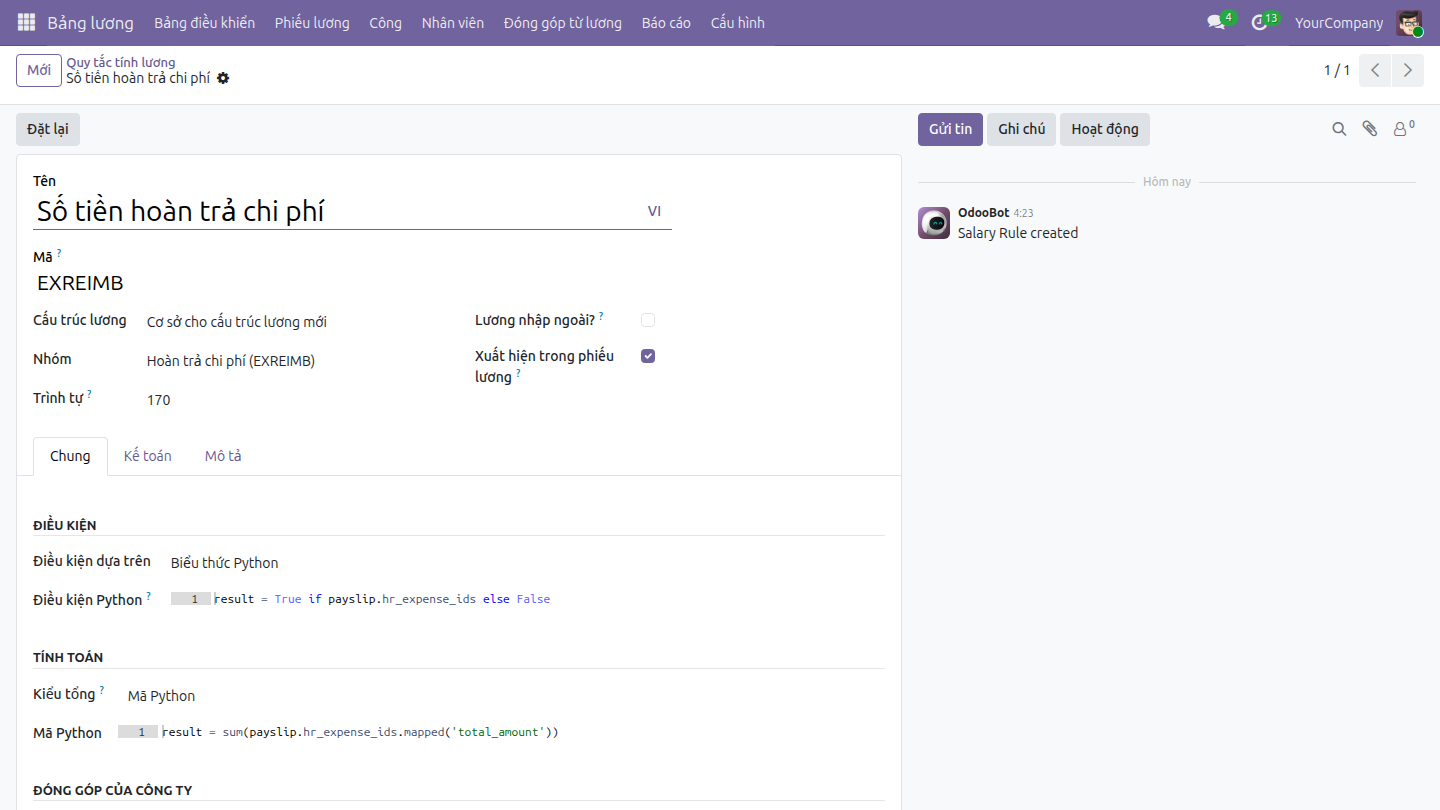The width and height of the screenshot is (1440, 810).
Task: Open the Báo cáo menu
Action: point(666,22)
